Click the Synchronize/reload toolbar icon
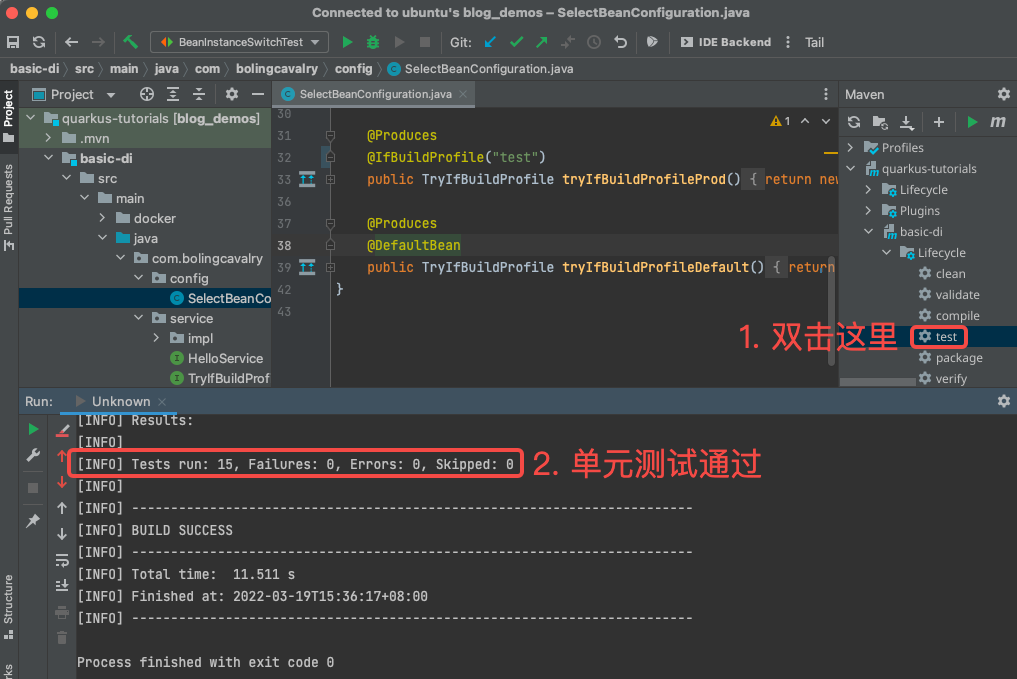Screen dimensions: 1017x679 [39, 42]
